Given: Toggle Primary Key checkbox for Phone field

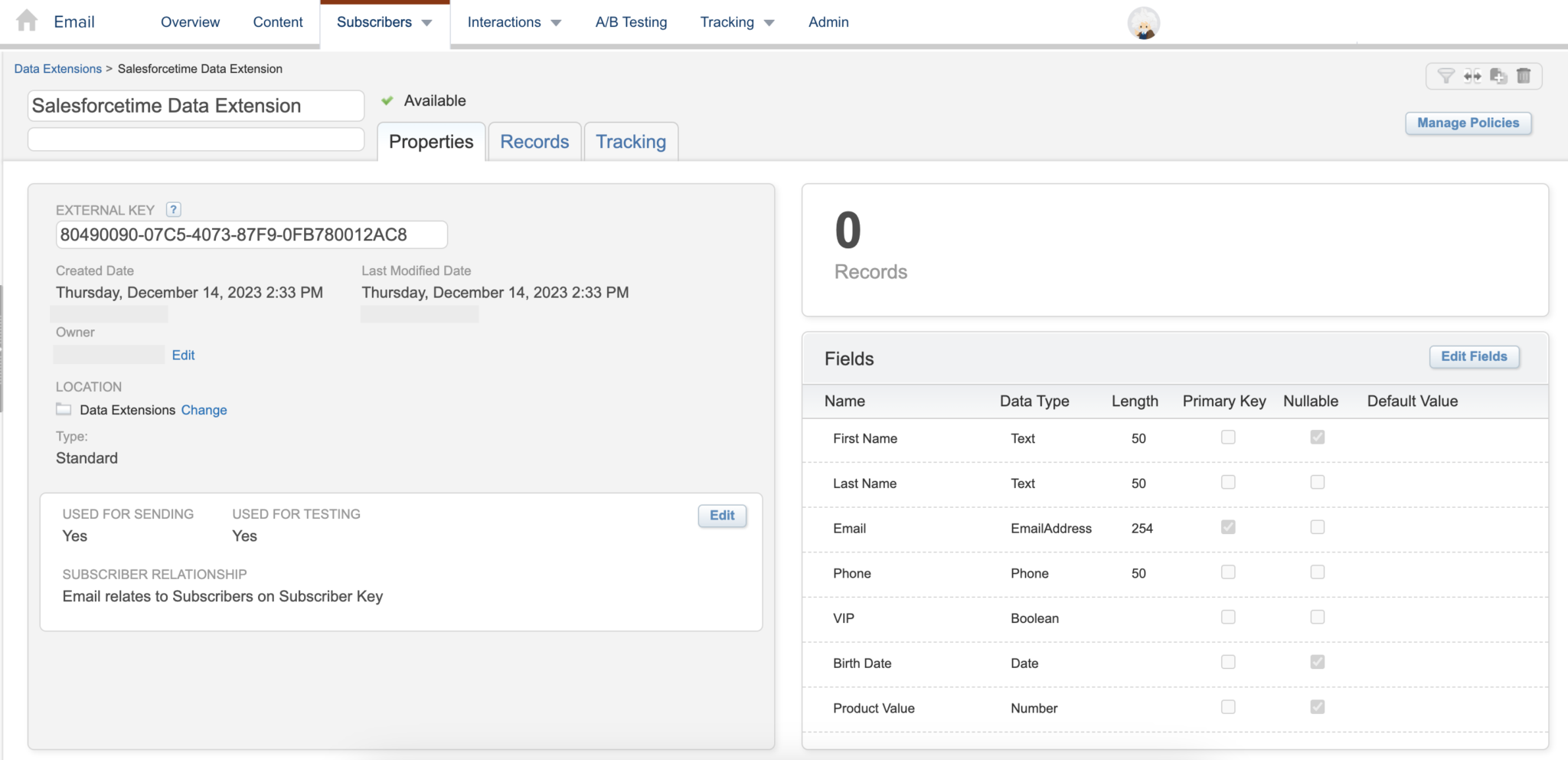Looking at the screenshot, I should click(x=1227, y=572).
